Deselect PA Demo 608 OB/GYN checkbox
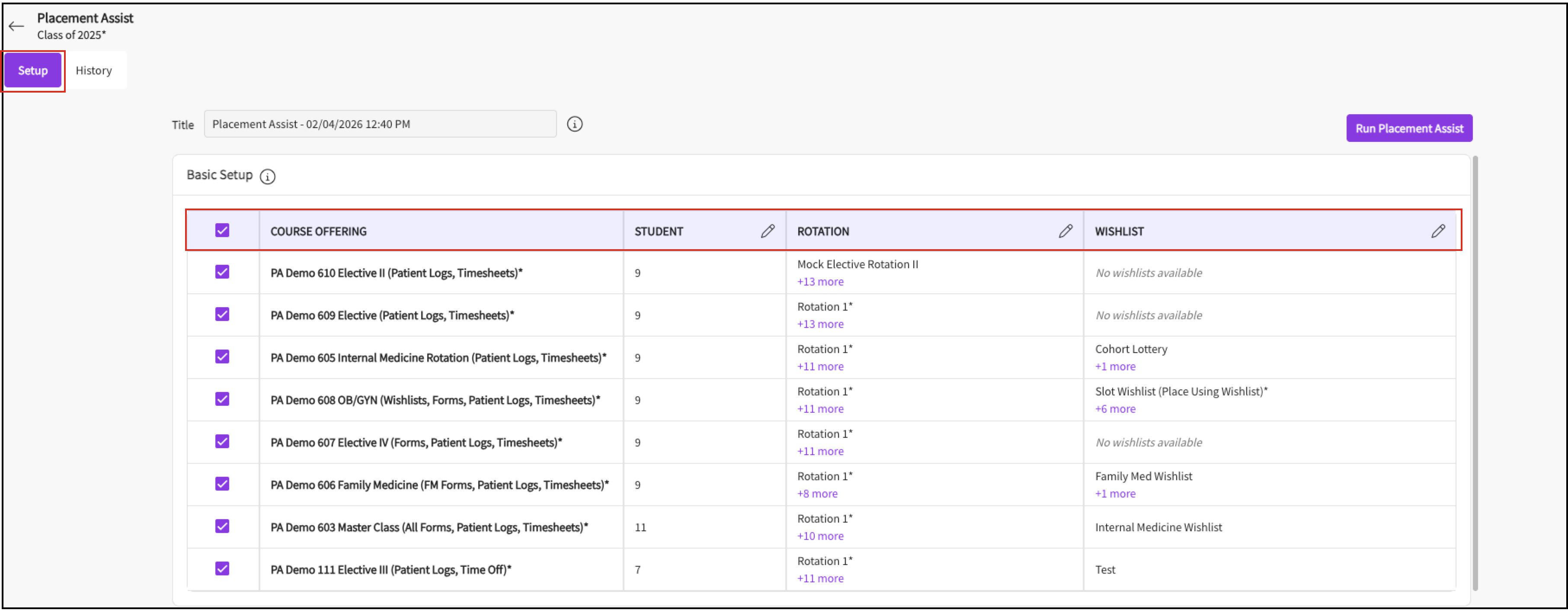 click(222, 399)
